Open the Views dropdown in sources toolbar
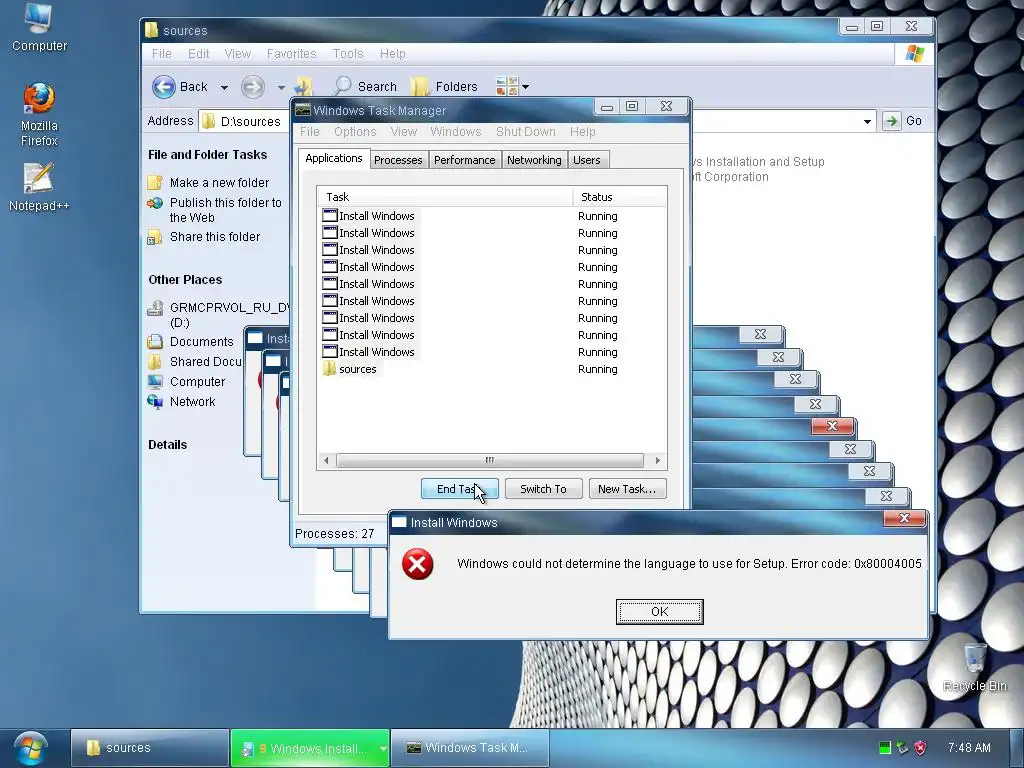The width and height of the screenshot is (1024, 768). (x=512, y=86)
